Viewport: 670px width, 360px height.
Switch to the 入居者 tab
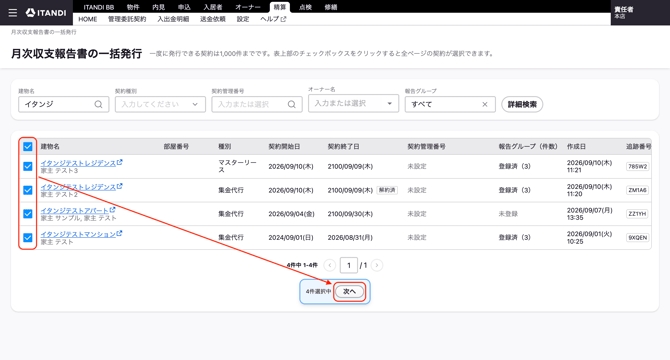213,7
